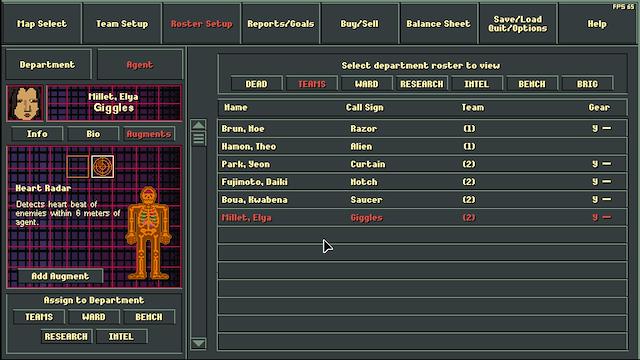The height and width of the screenshot is (360, 640).
Task: Click the gear icon for Brun, Noe
Action: (602, 129)
